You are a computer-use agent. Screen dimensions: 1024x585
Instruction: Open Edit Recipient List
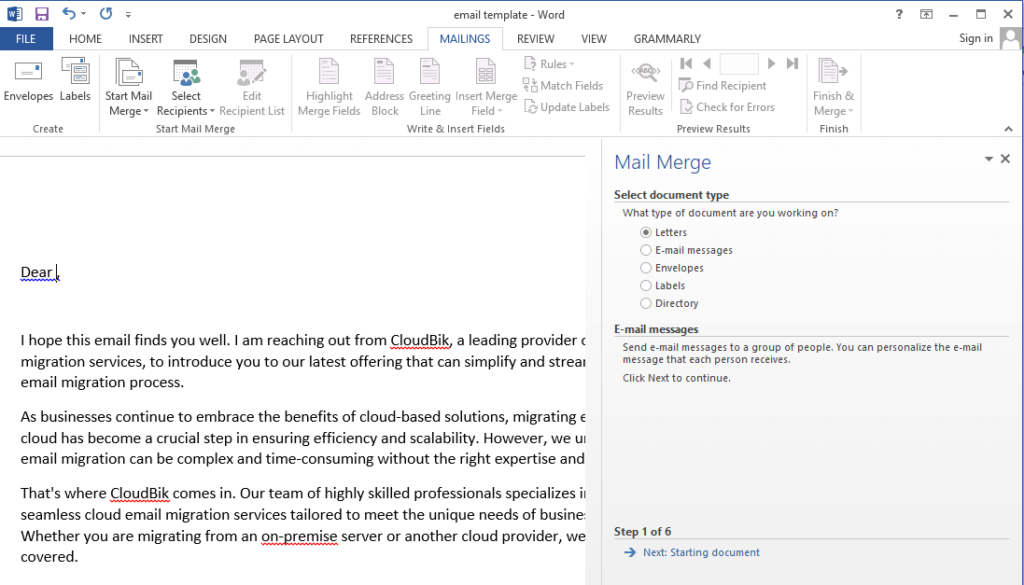(251, 85)
